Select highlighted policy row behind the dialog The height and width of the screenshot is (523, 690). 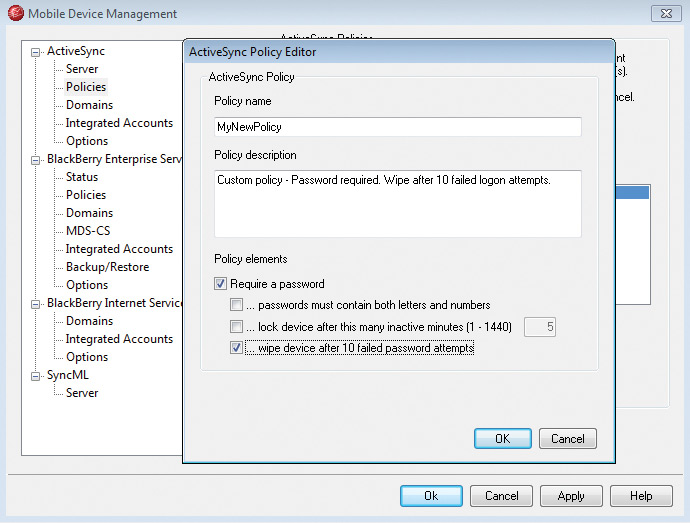point(632,192)
